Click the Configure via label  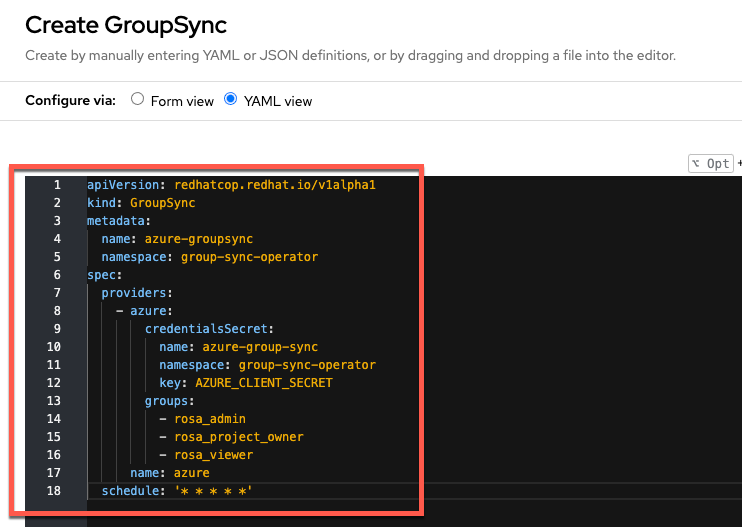[x=71, y=100]
